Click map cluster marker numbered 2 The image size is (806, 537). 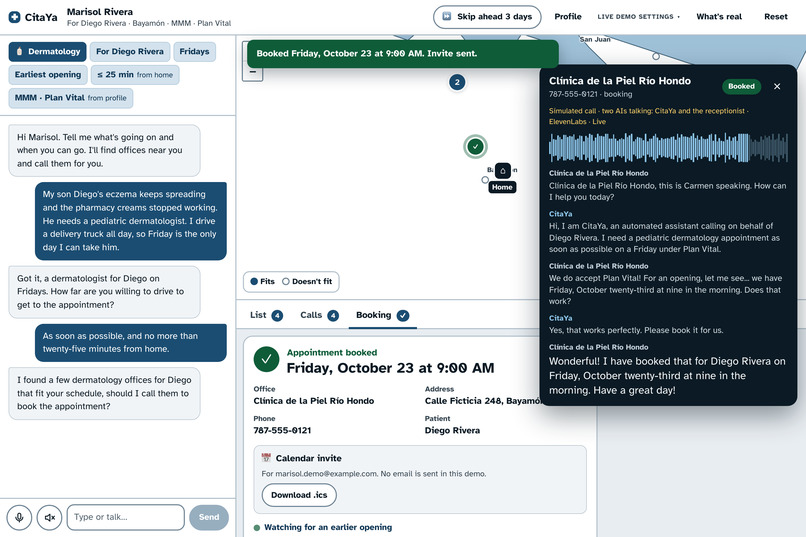point(457,82)
